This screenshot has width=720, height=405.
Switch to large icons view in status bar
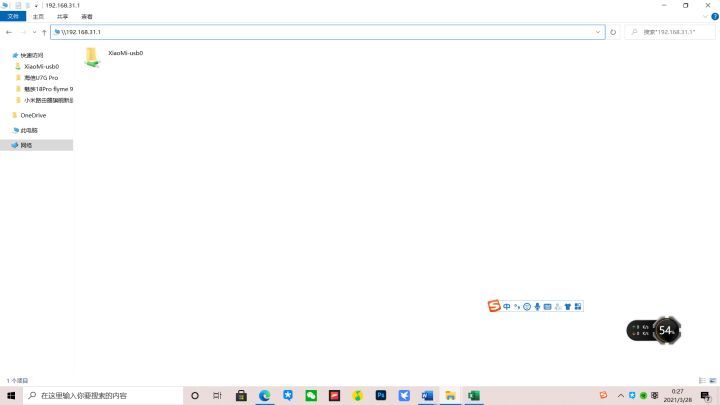pos(713,380)
